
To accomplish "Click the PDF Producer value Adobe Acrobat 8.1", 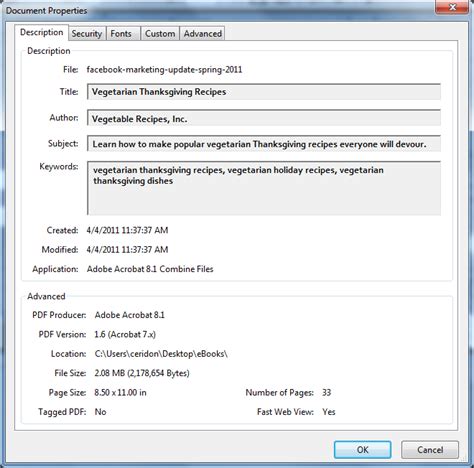I will pos(130,315).
